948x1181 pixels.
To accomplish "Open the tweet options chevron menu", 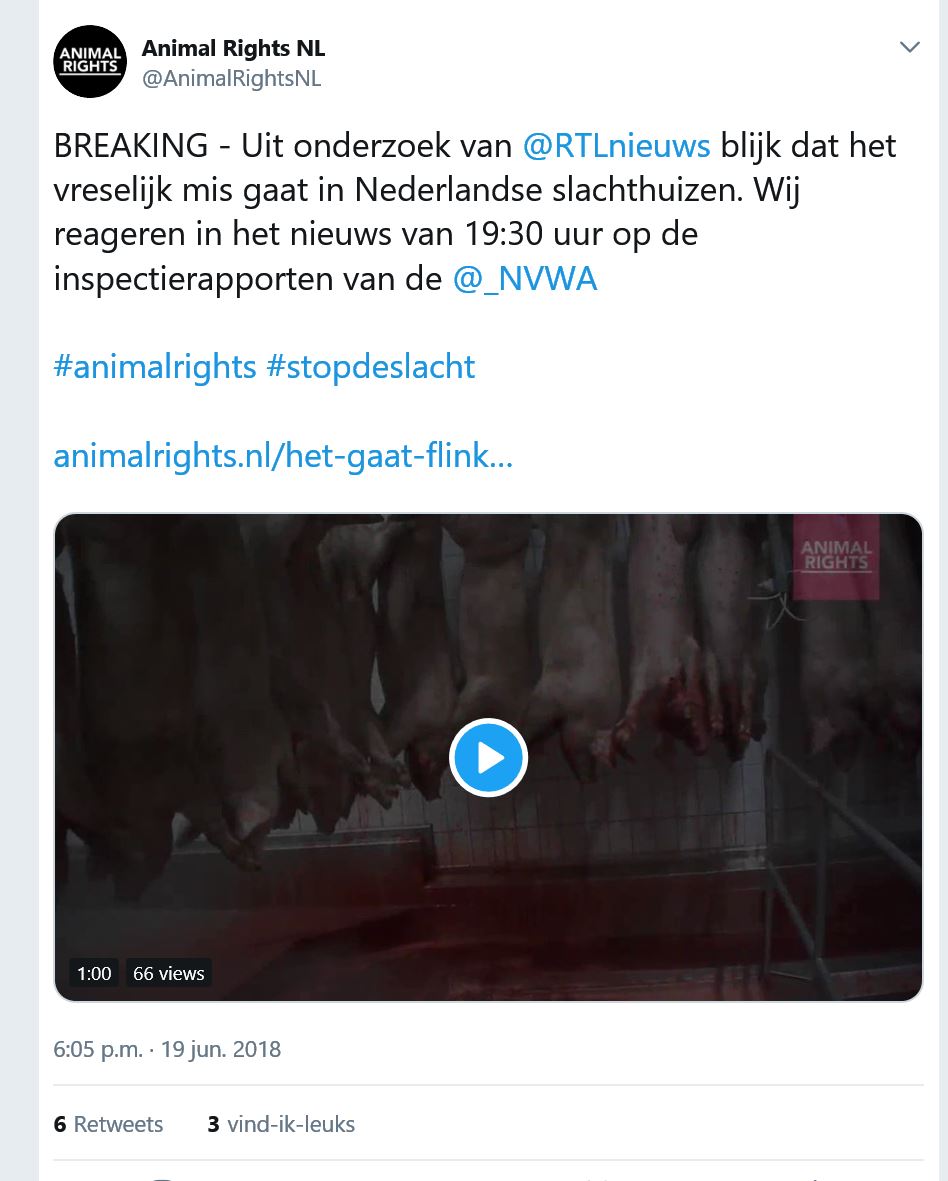I will point(910,47).
